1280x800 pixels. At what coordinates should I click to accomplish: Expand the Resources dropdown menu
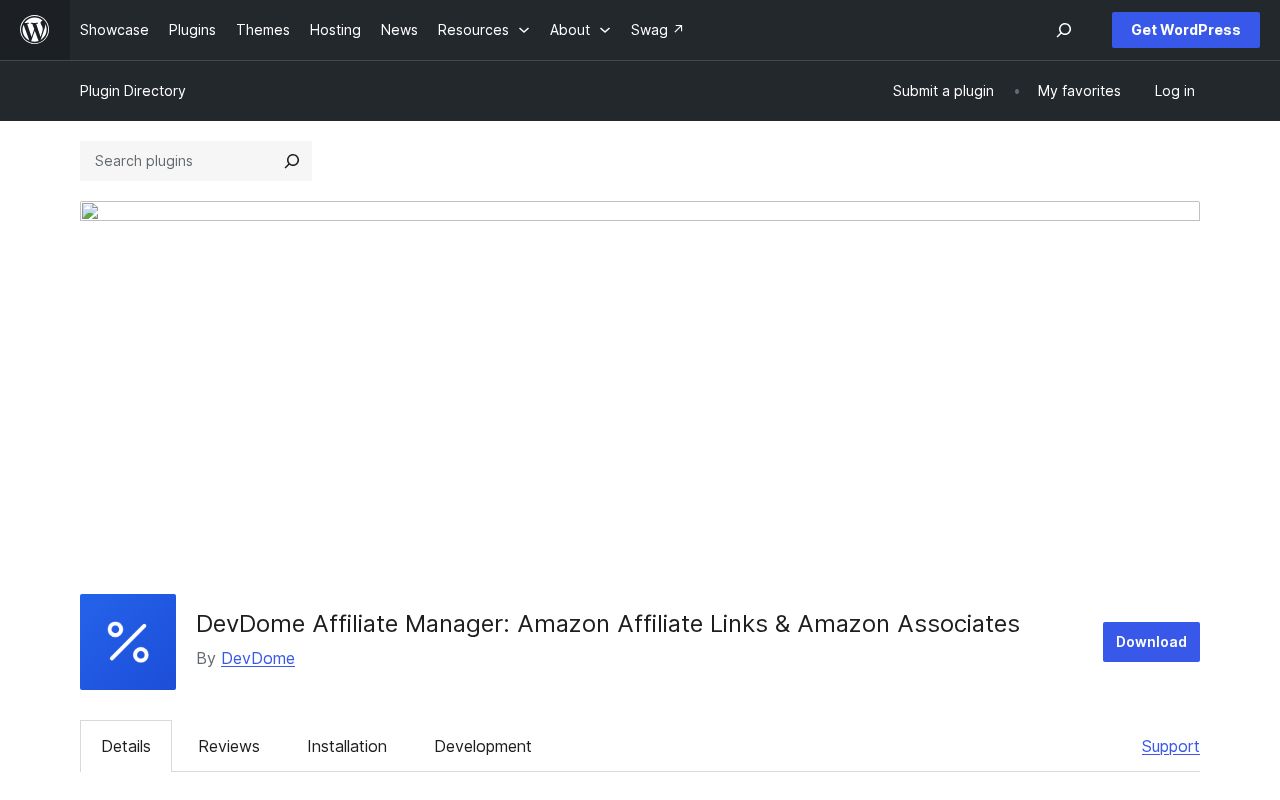point(484,30)
